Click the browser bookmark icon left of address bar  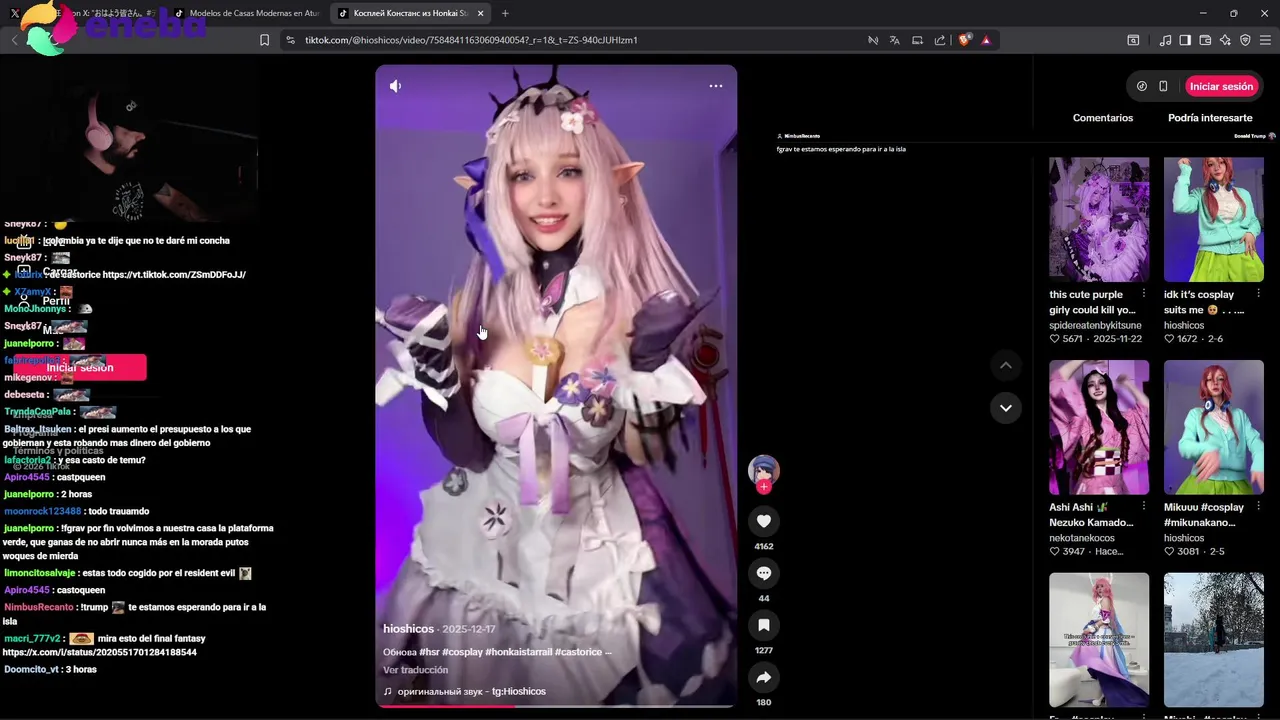[264, 40]
